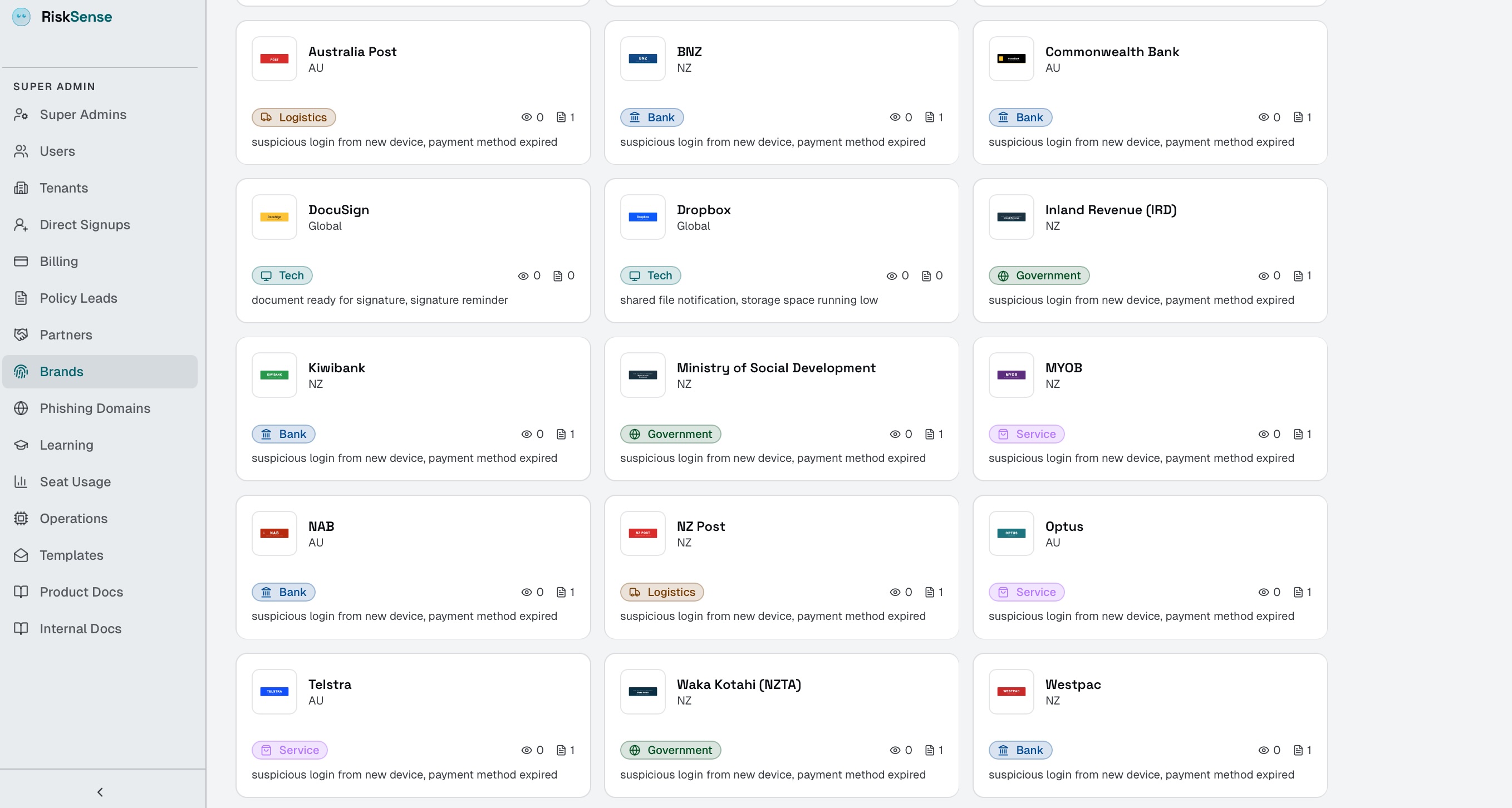Screen dimensions: 1512x808
Task: Click Service tag on MYOB card
Action: (x=1027, y=433)
